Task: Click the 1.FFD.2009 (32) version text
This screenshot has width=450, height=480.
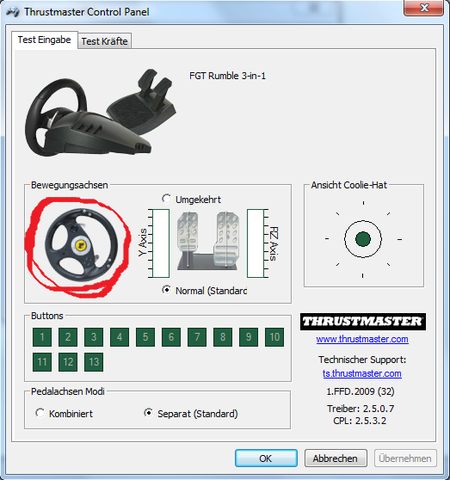Action: click(x=360, y=391)
